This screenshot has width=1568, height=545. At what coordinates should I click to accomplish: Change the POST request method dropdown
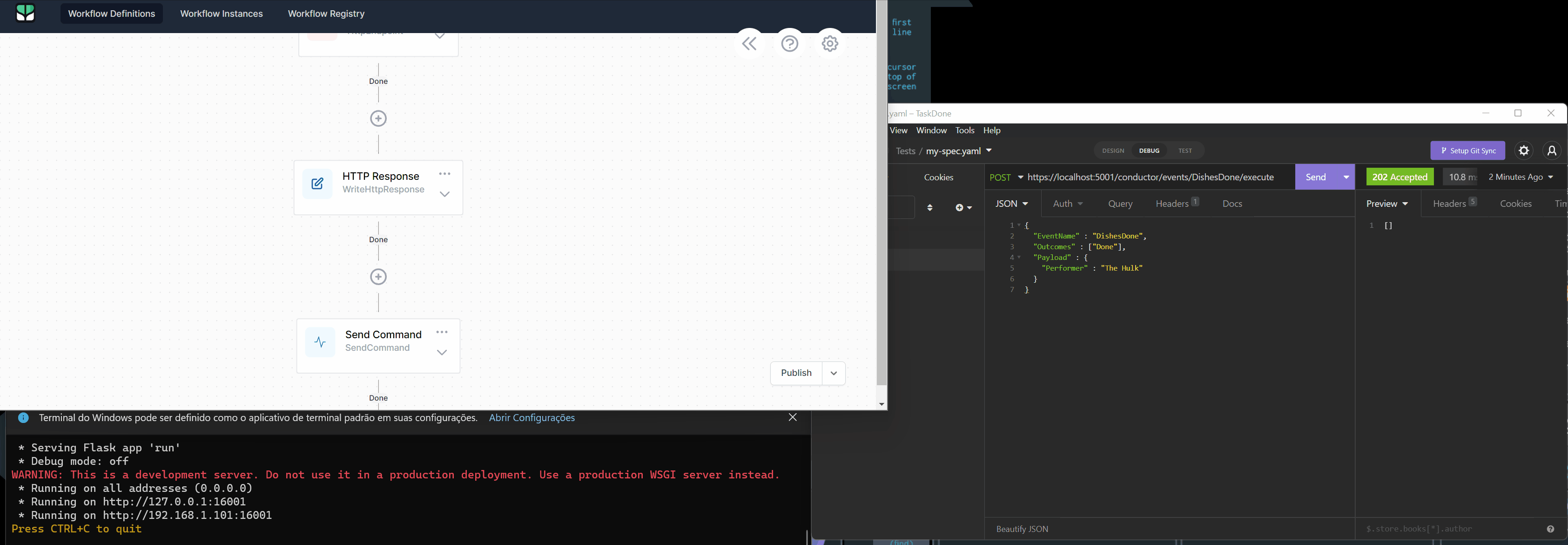click(x=1006, y=177)
